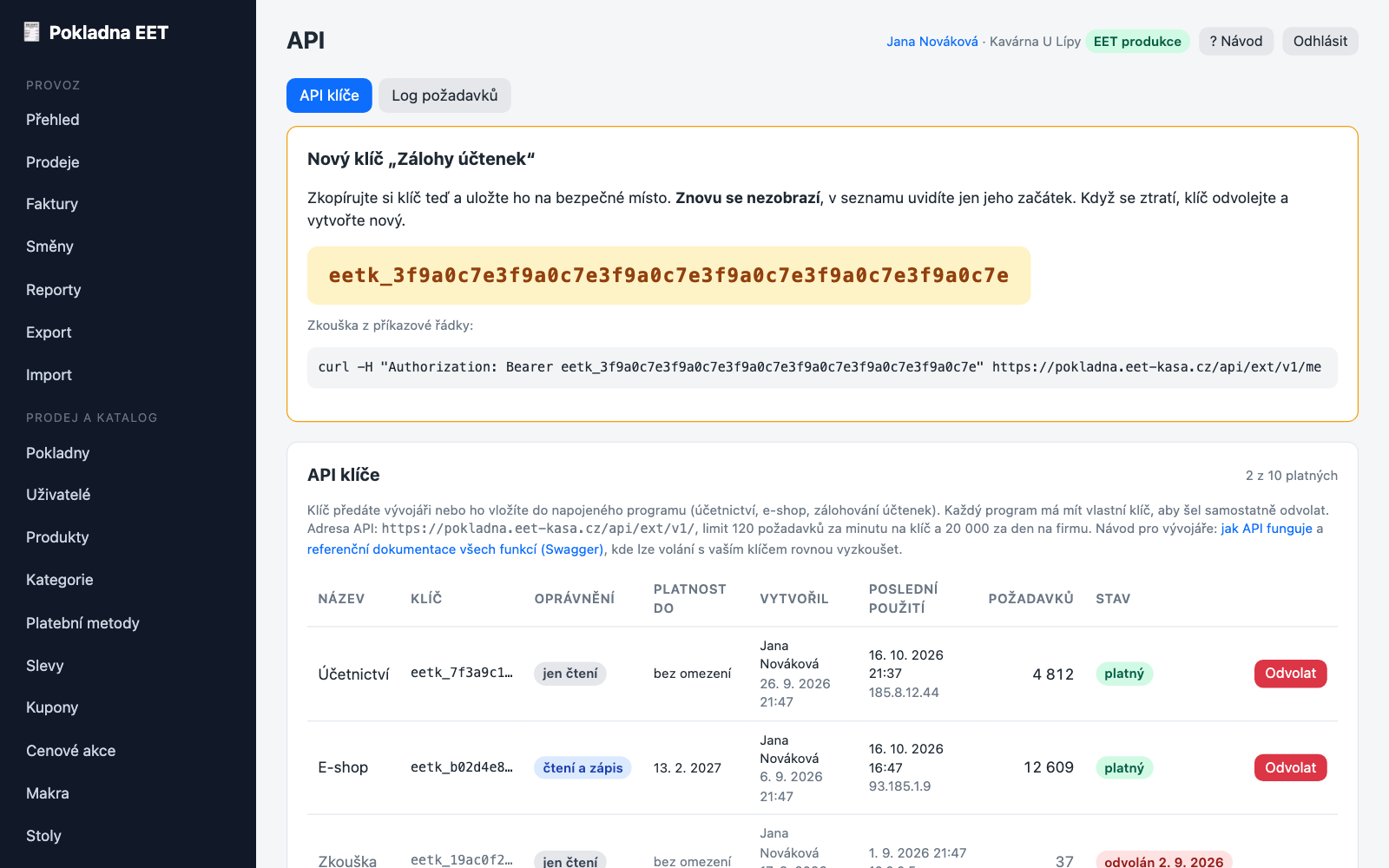The height and width of the screenshot is (868, 1389).
Task: Click the 13. 2. 2027 expiry date
Action: (x=688, y=768)
